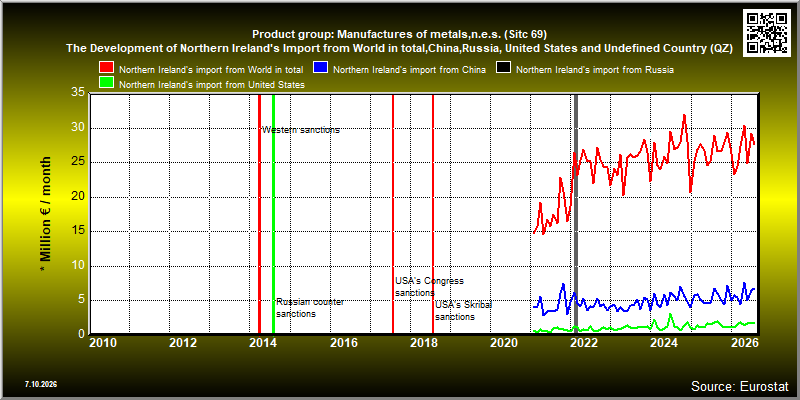
Task: Click the Western sanctions annotation label
Action: click(x=301, y=130)
